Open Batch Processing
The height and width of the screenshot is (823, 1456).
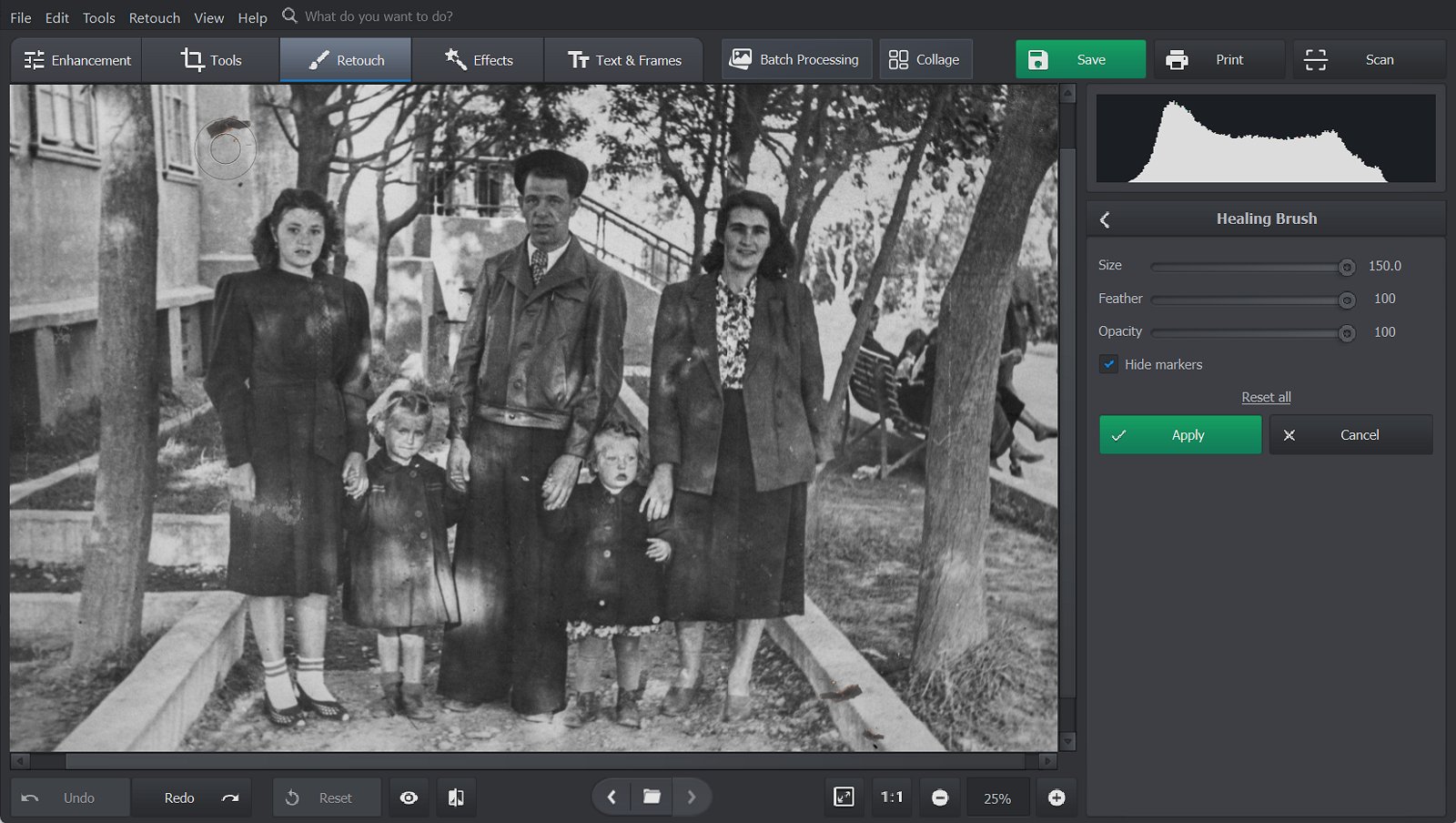pyautogui.click(x=796, y=59)
